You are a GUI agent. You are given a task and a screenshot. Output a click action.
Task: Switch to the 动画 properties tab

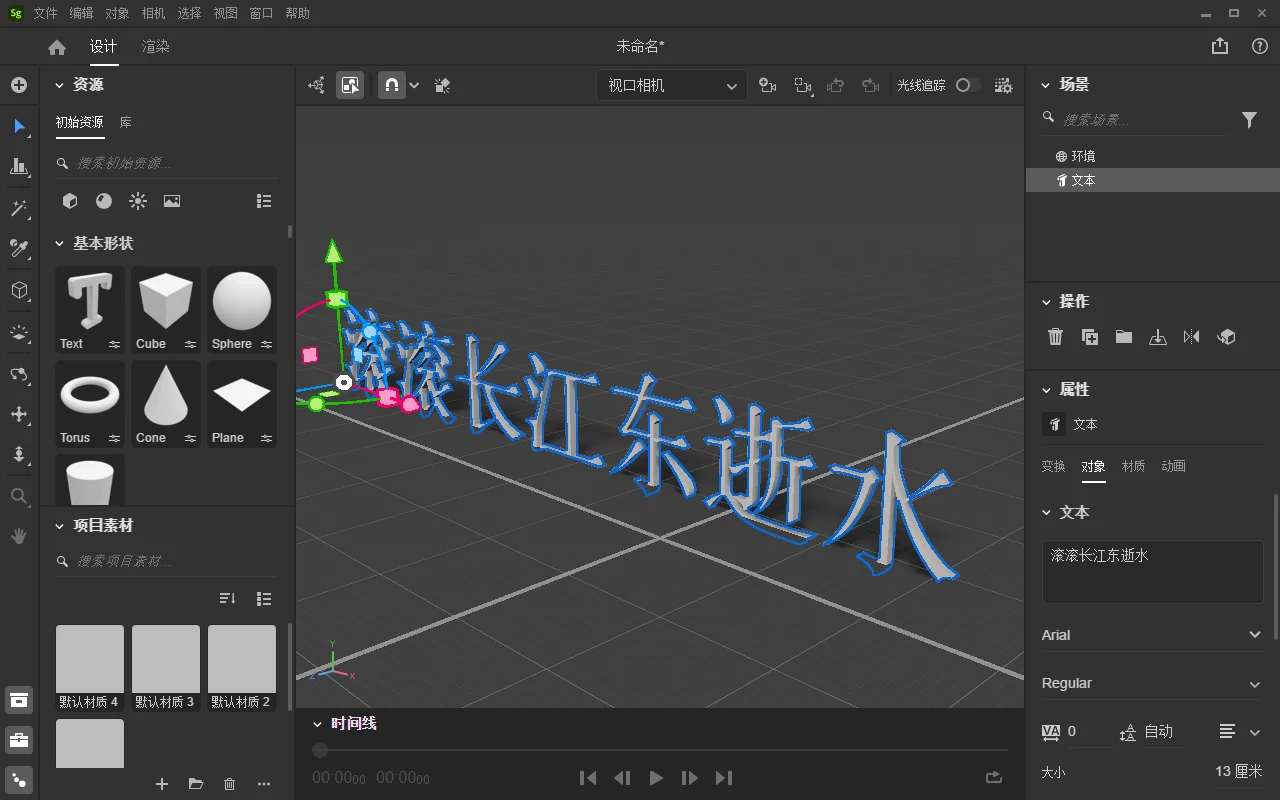tap(1173, 466)
